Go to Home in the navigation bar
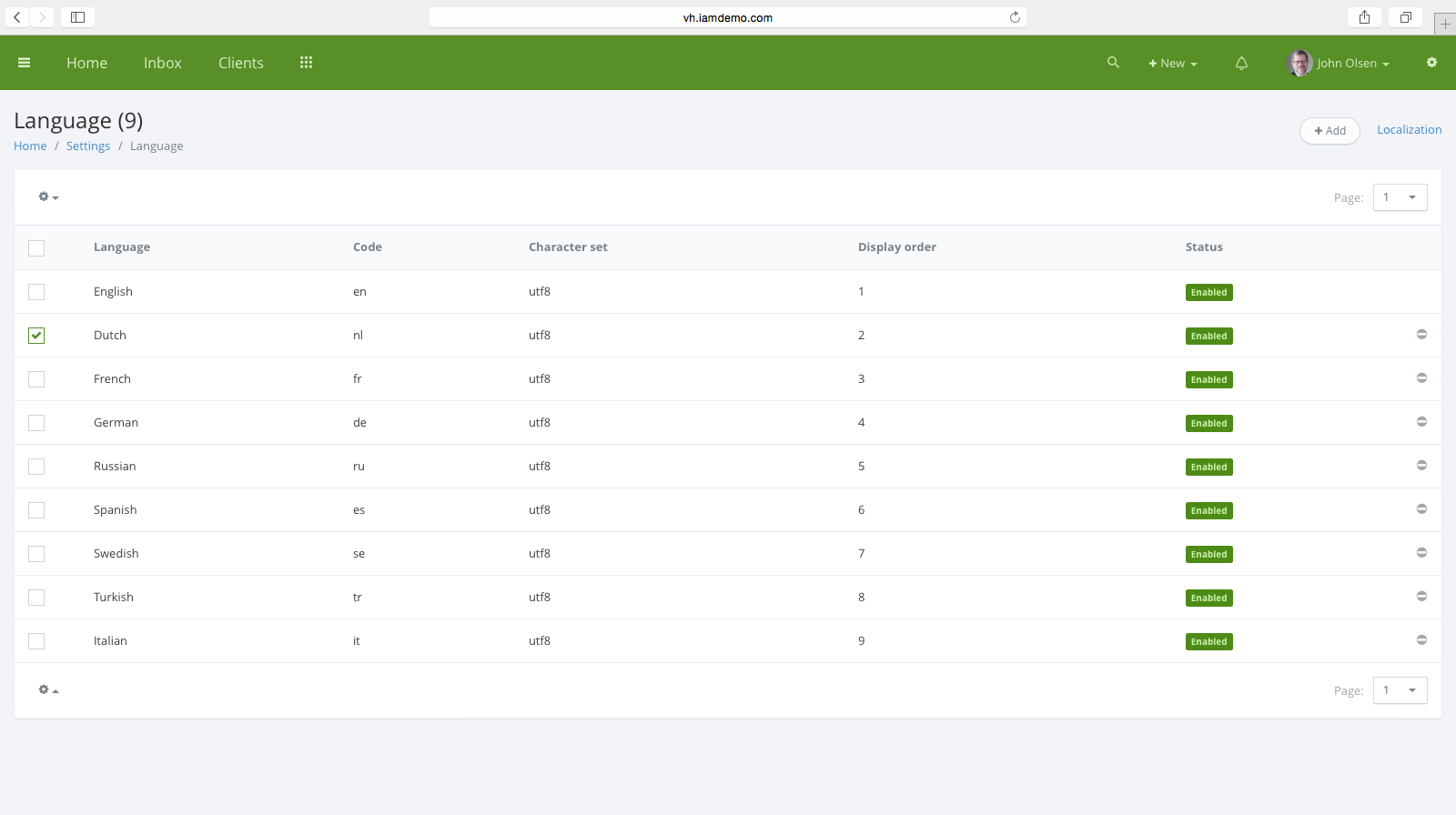Viewport: 1456px width, 815px height. pyautogui.click(x=86, y=63)
